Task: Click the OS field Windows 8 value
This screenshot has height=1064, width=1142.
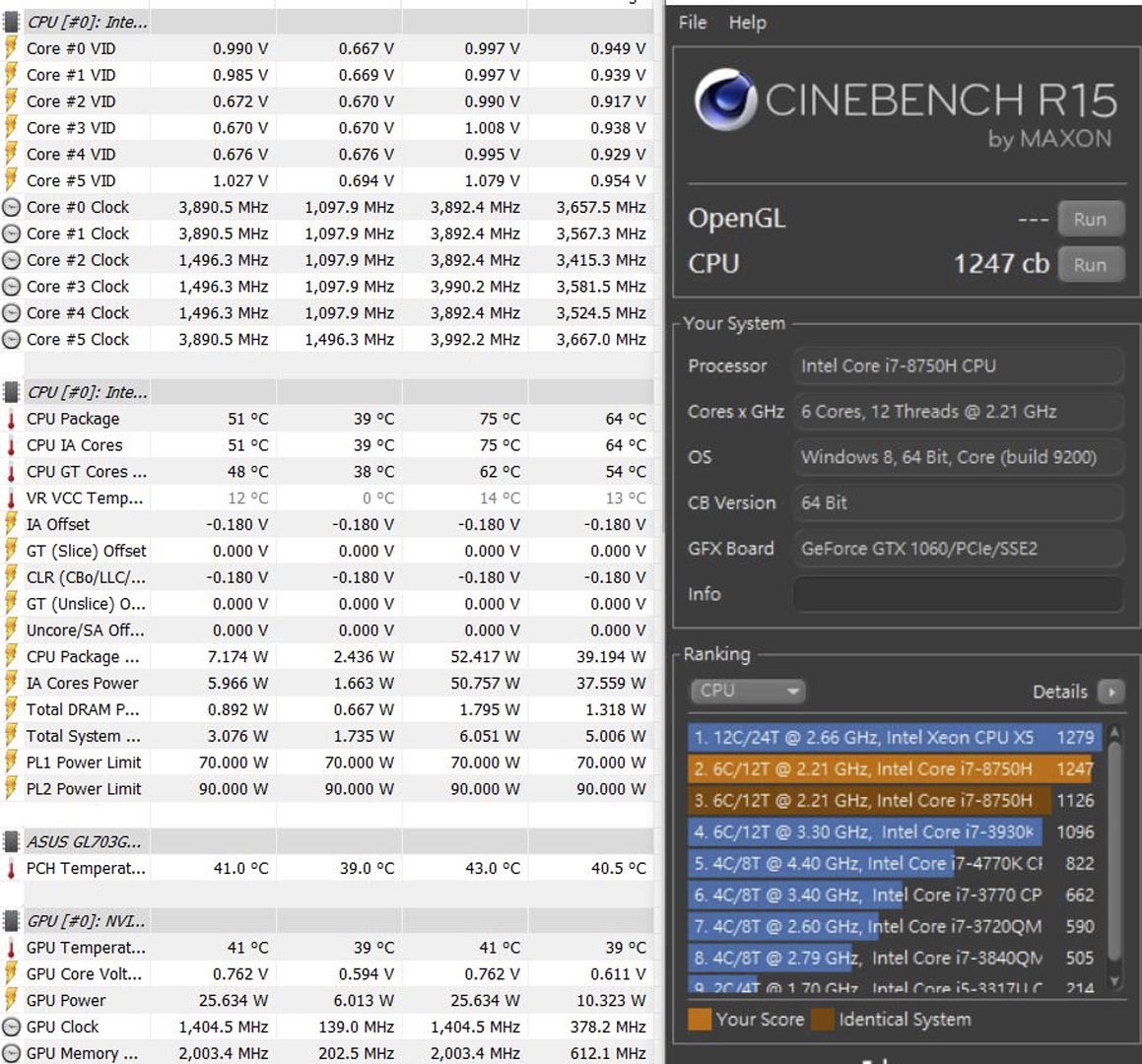Action: coord(958,457)
